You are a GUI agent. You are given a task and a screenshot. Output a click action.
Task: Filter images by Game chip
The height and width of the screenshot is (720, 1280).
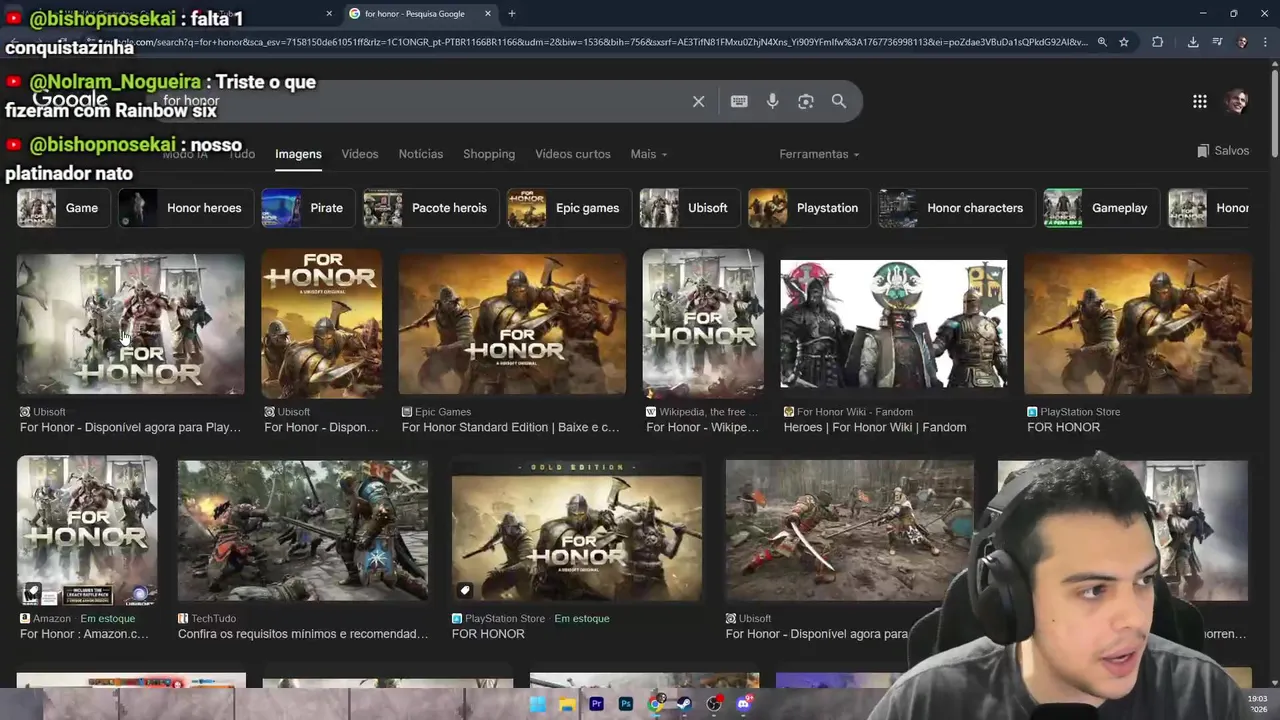click(62, 208)
